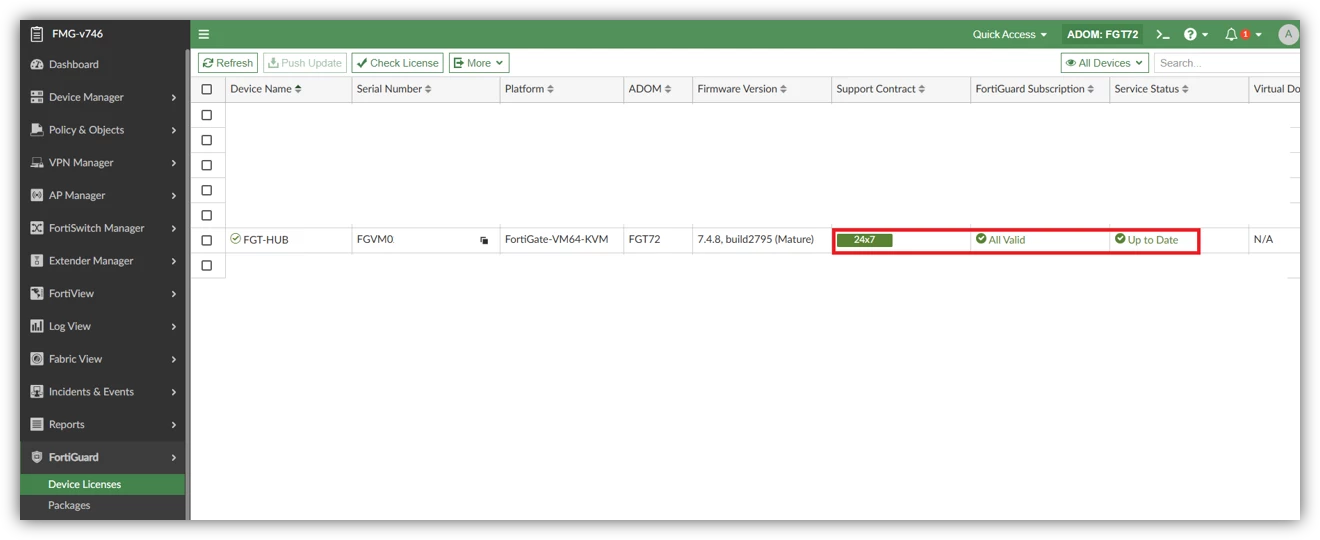This screenshot has height=540, width=1320.
Task: Sort by Service Status column
Action: point(1152,89)
